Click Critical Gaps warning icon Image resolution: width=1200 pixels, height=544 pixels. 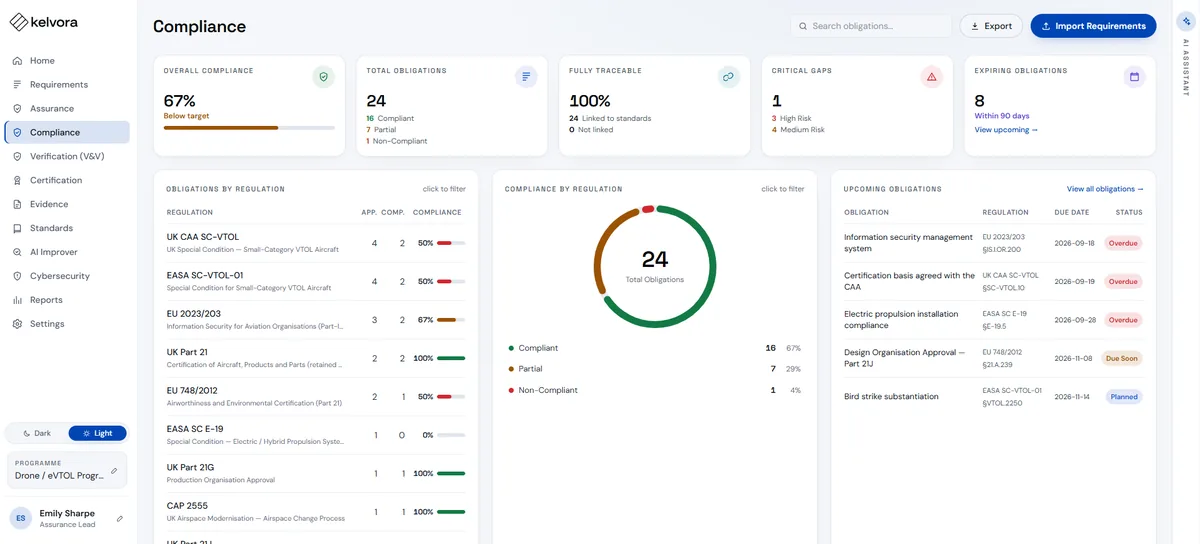pos(931,76)
